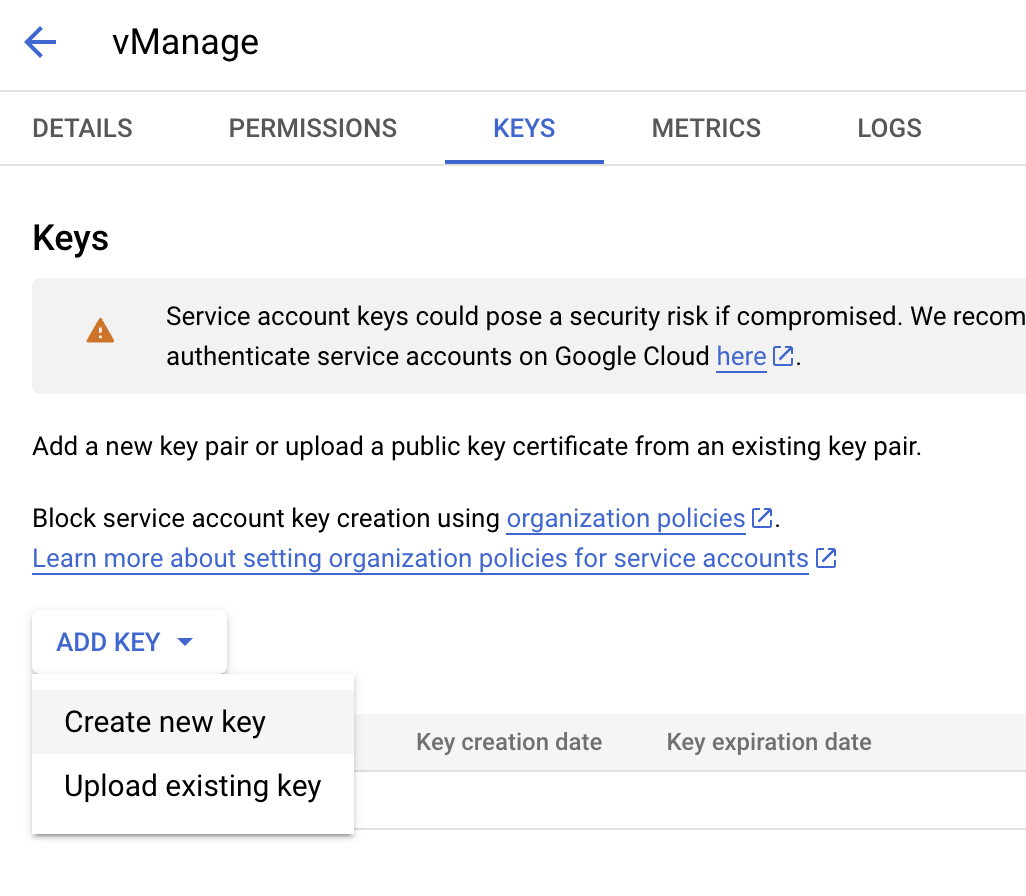Collapse the ADD KEY dropdown button
This screenshot has height=896, width=1026.
(x=130, y=642)
